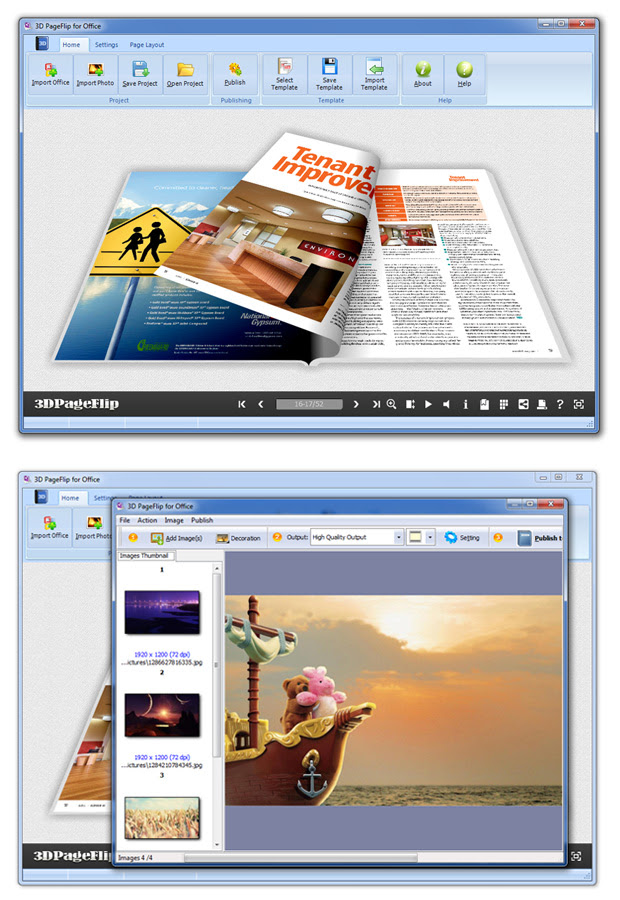Click the green Help icon
Image resolution: width=620 pixels, height=900 pixels.
pyautogui.click(x=464, y=74)
